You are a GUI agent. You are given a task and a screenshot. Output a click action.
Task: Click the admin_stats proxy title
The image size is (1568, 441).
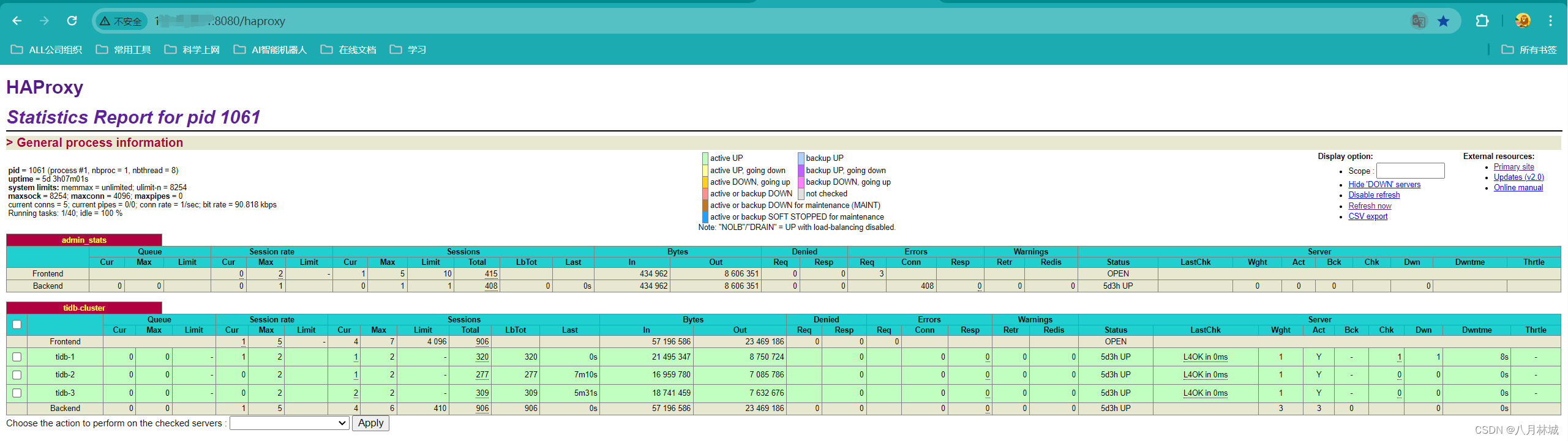point(84,240)
